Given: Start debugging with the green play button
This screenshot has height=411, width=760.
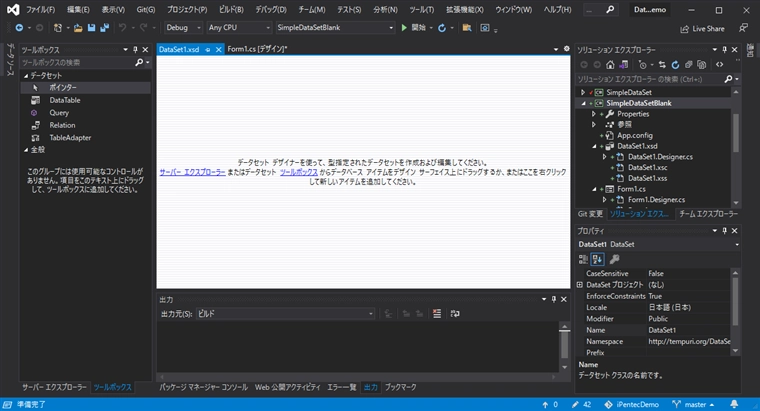Looking at the screenshot, I should point(404,28).
